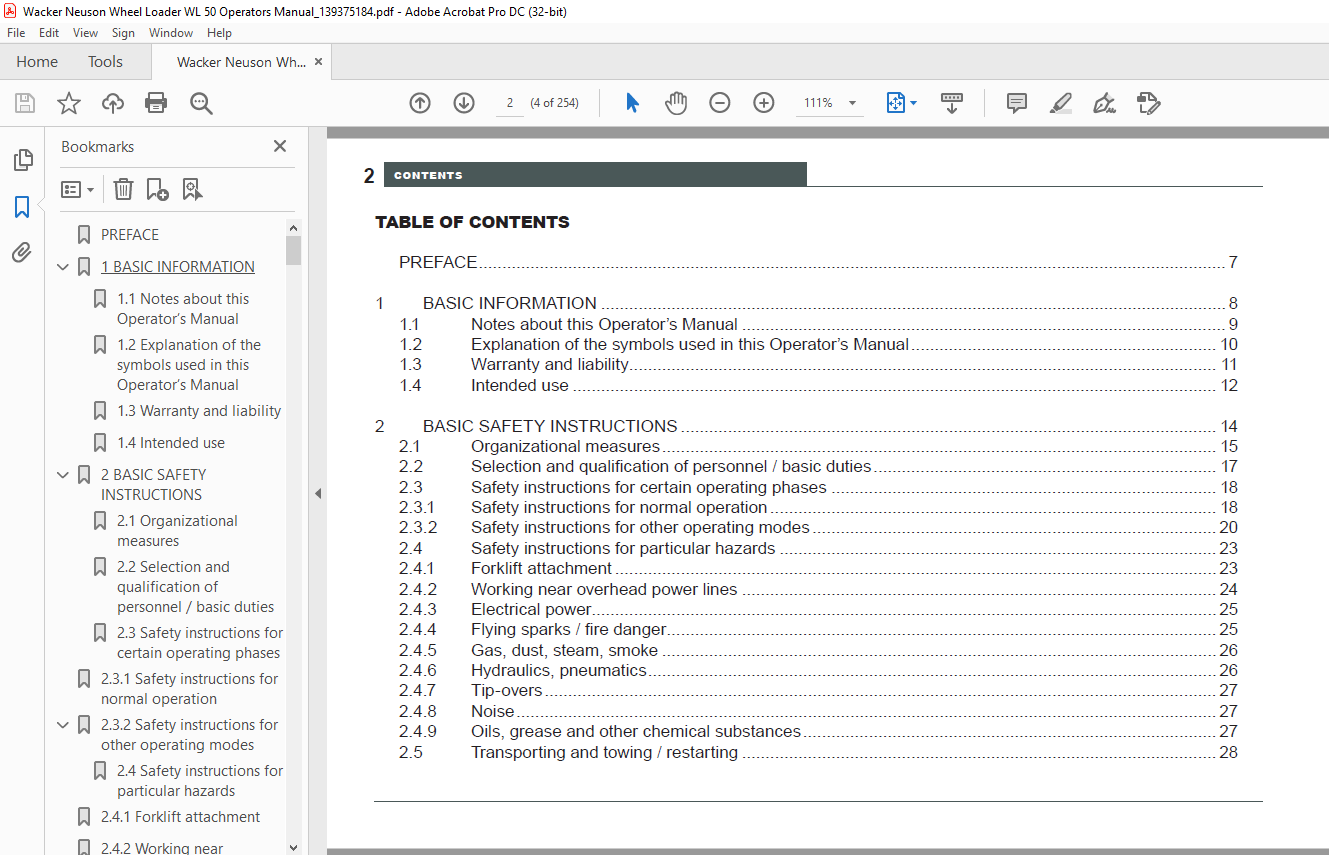Select bookmark 1.1 Notes about this Operator's Manual
Viewport: 1329px width, 855px height.
coord(183,309)
